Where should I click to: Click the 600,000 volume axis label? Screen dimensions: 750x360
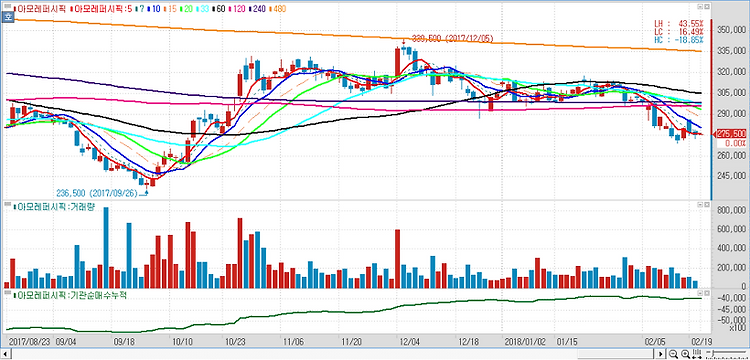[731, 229]
